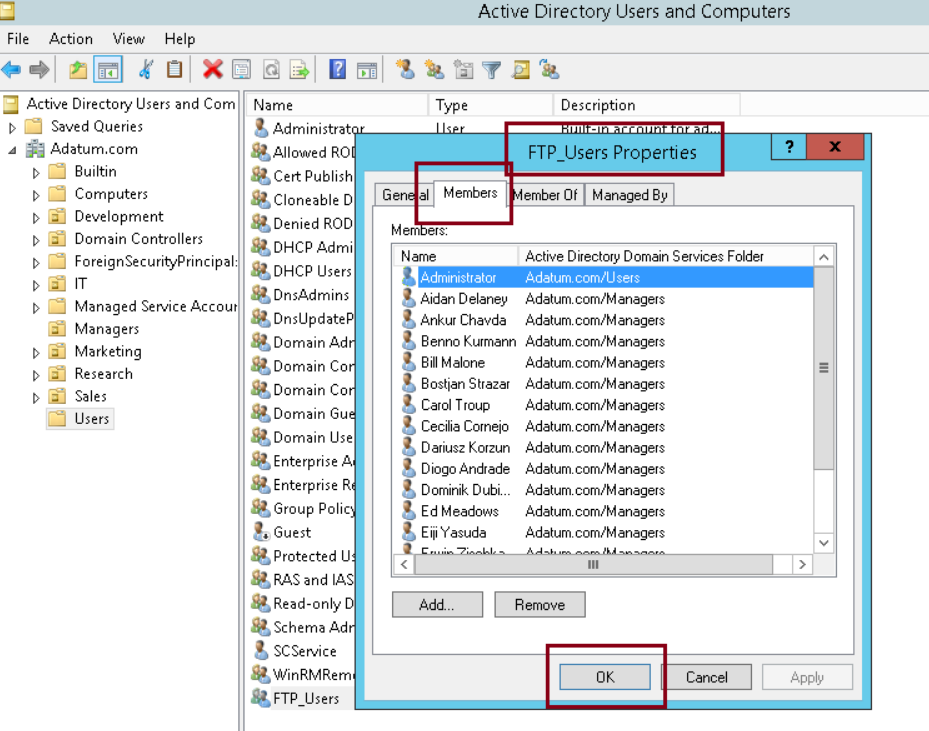
Task: Select the Managers OU in tree
Action: (107, 329)
